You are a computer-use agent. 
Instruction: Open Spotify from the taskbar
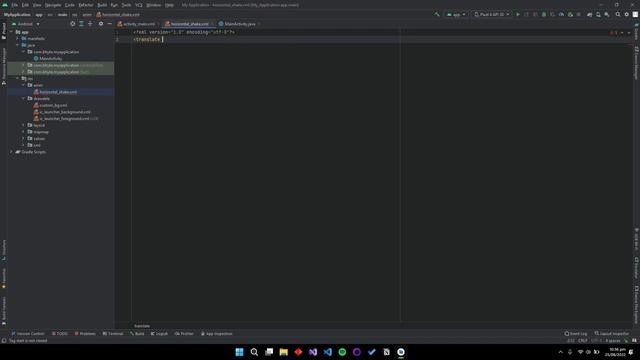pyautogui.click(x=342, y=352)
